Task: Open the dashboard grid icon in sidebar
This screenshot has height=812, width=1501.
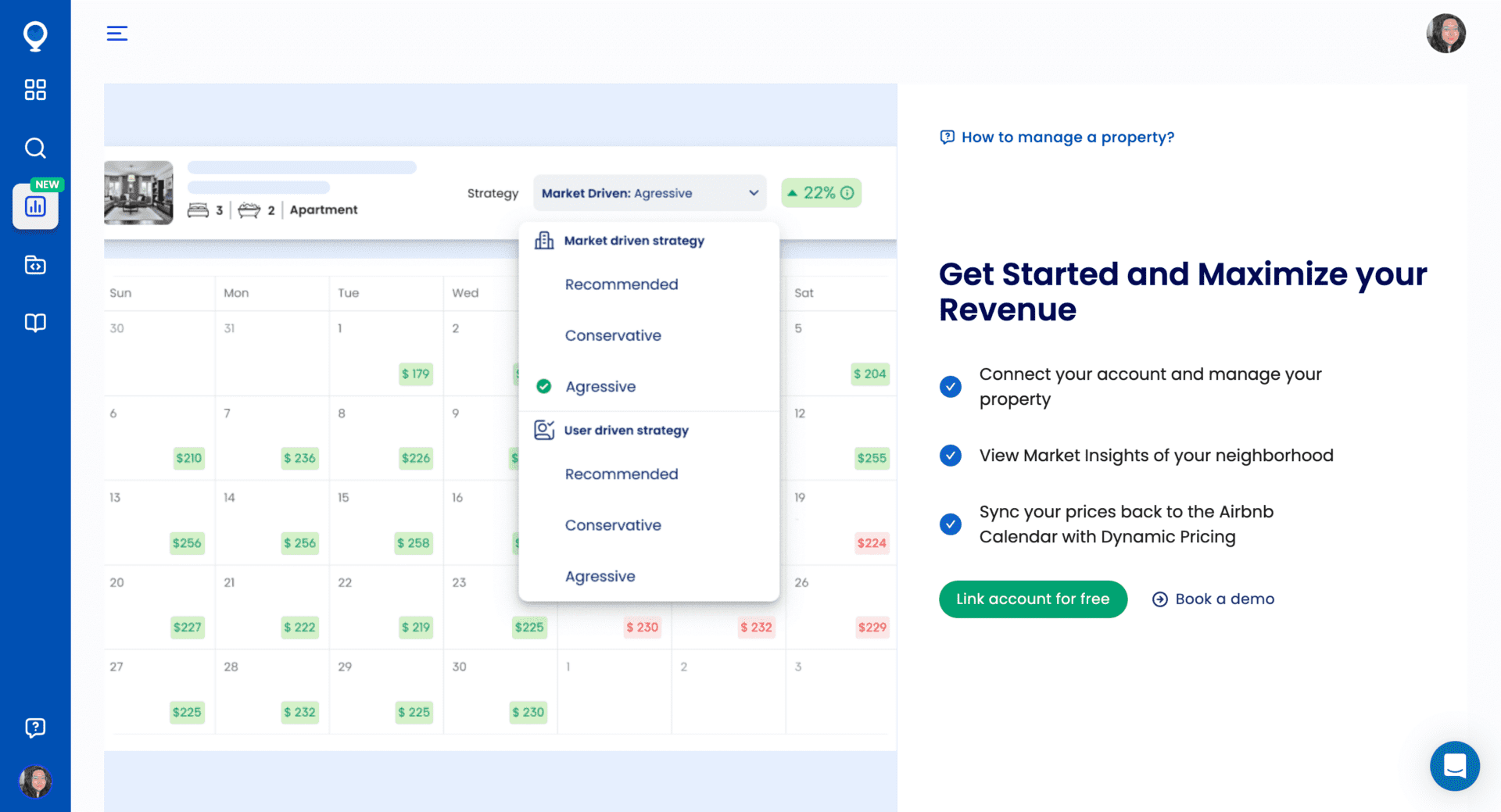Action: pos(35,90)
